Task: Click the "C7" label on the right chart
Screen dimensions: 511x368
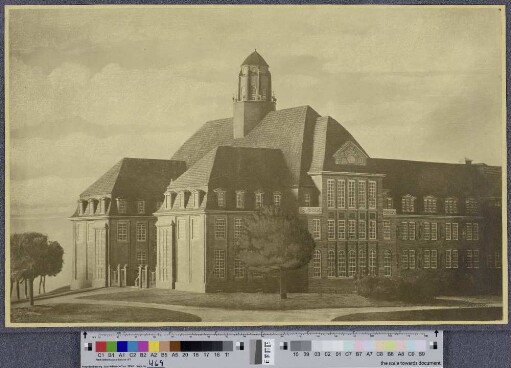Action: 348,354
